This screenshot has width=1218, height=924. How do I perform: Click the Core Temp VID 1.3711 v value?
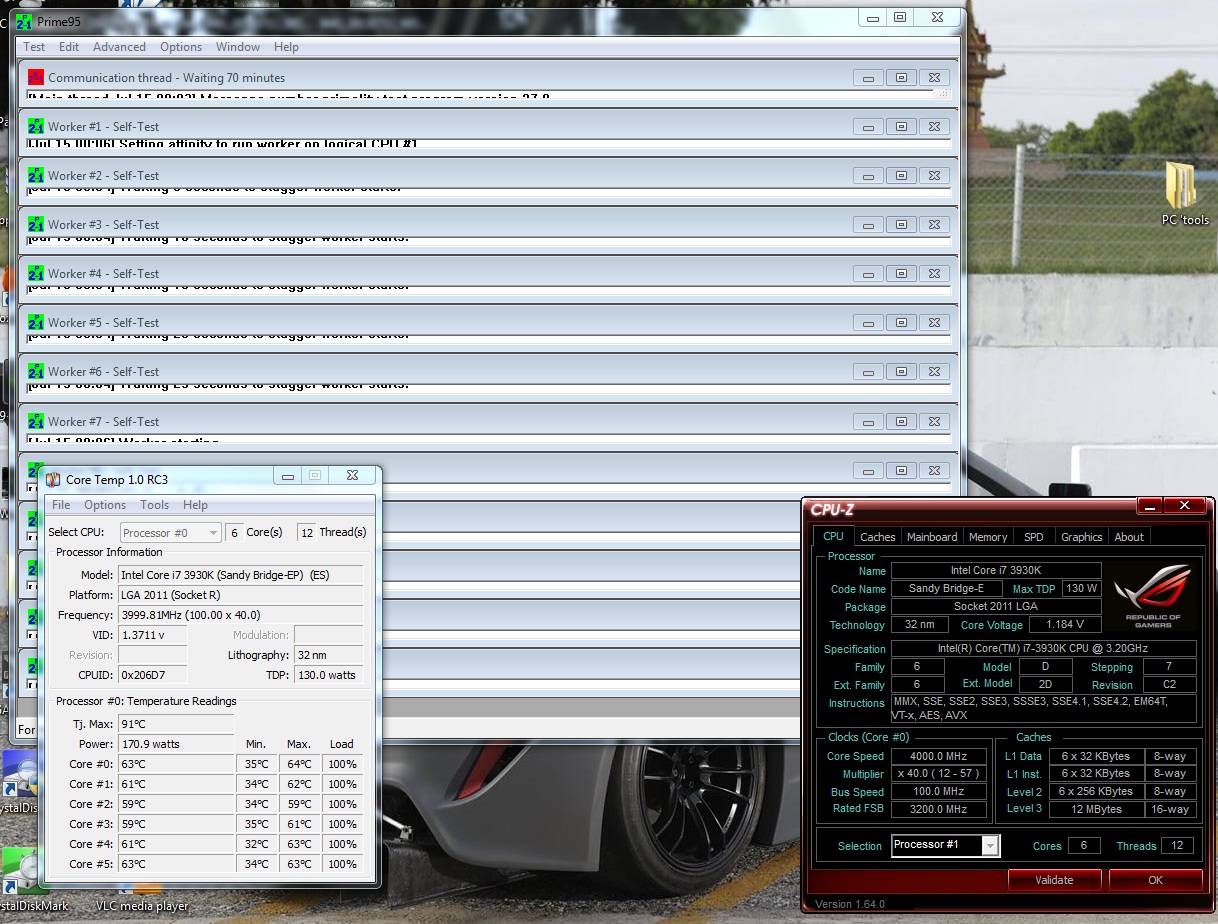[x=152, y=635]
